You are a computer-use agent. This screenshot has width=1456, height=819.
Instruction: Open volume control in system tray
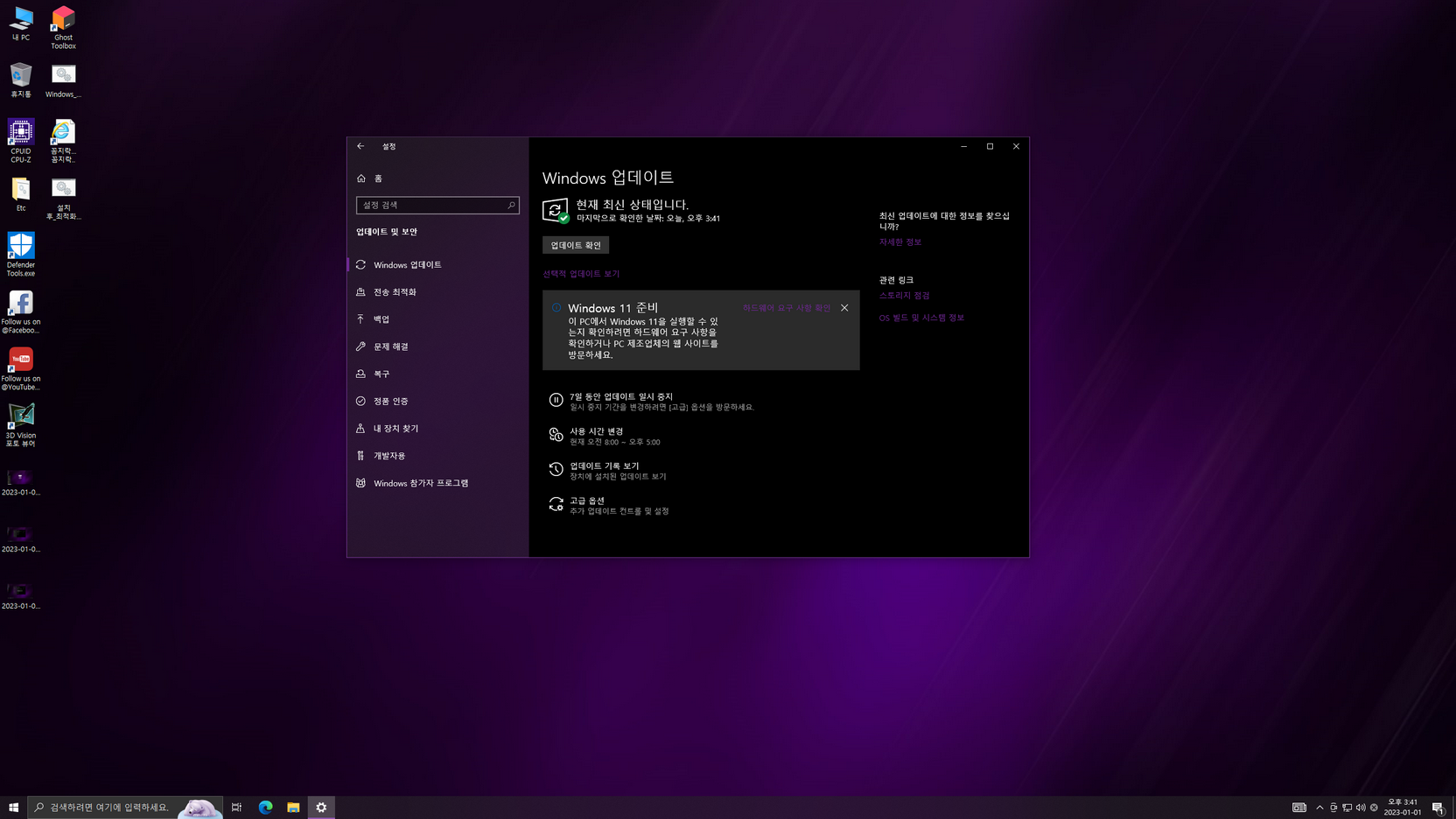tap(1361, 807)
